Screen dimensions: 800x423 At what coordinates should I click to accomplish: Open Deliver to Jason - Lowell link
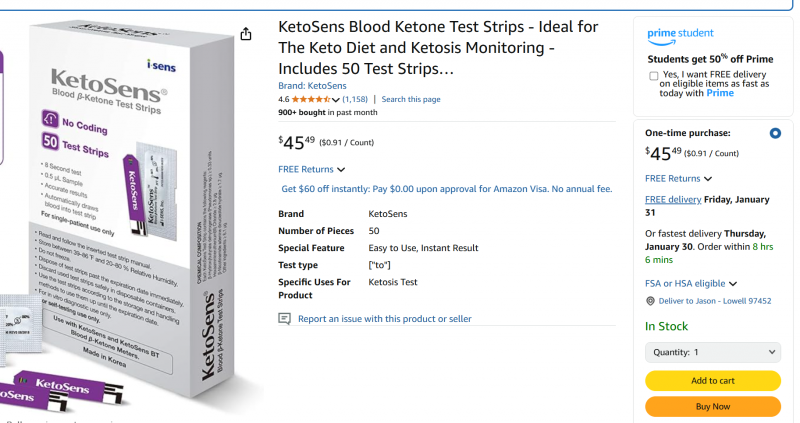(x=714, y=300)
